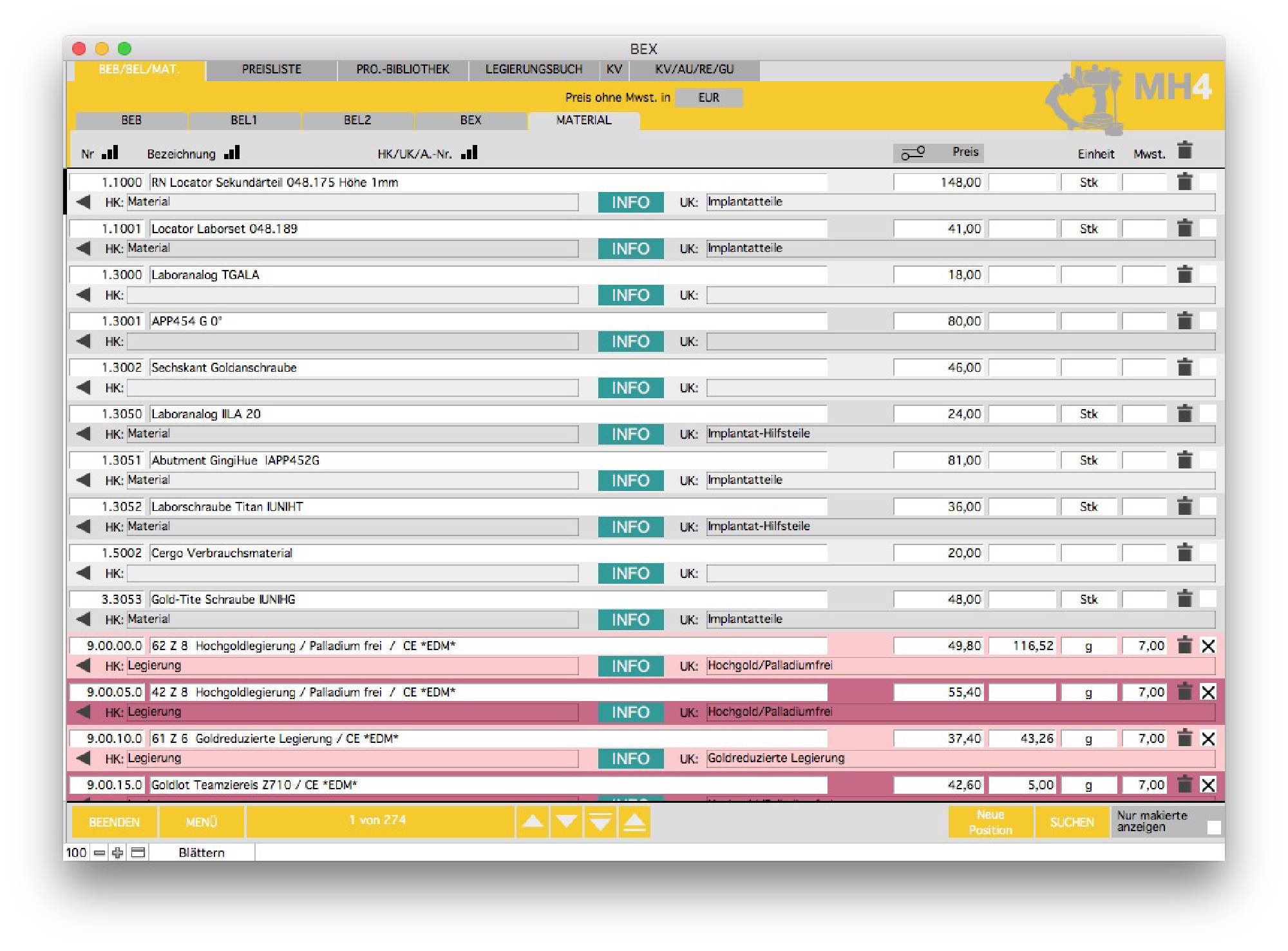Delete the Locator Laborset 048.189 row via trash icon

point(1184,228)
